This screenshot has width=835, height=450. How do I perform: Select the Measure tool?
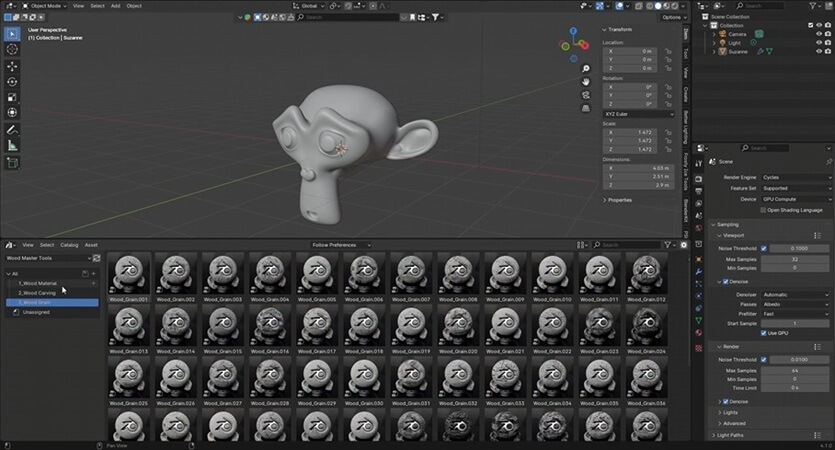pos(12,145)
